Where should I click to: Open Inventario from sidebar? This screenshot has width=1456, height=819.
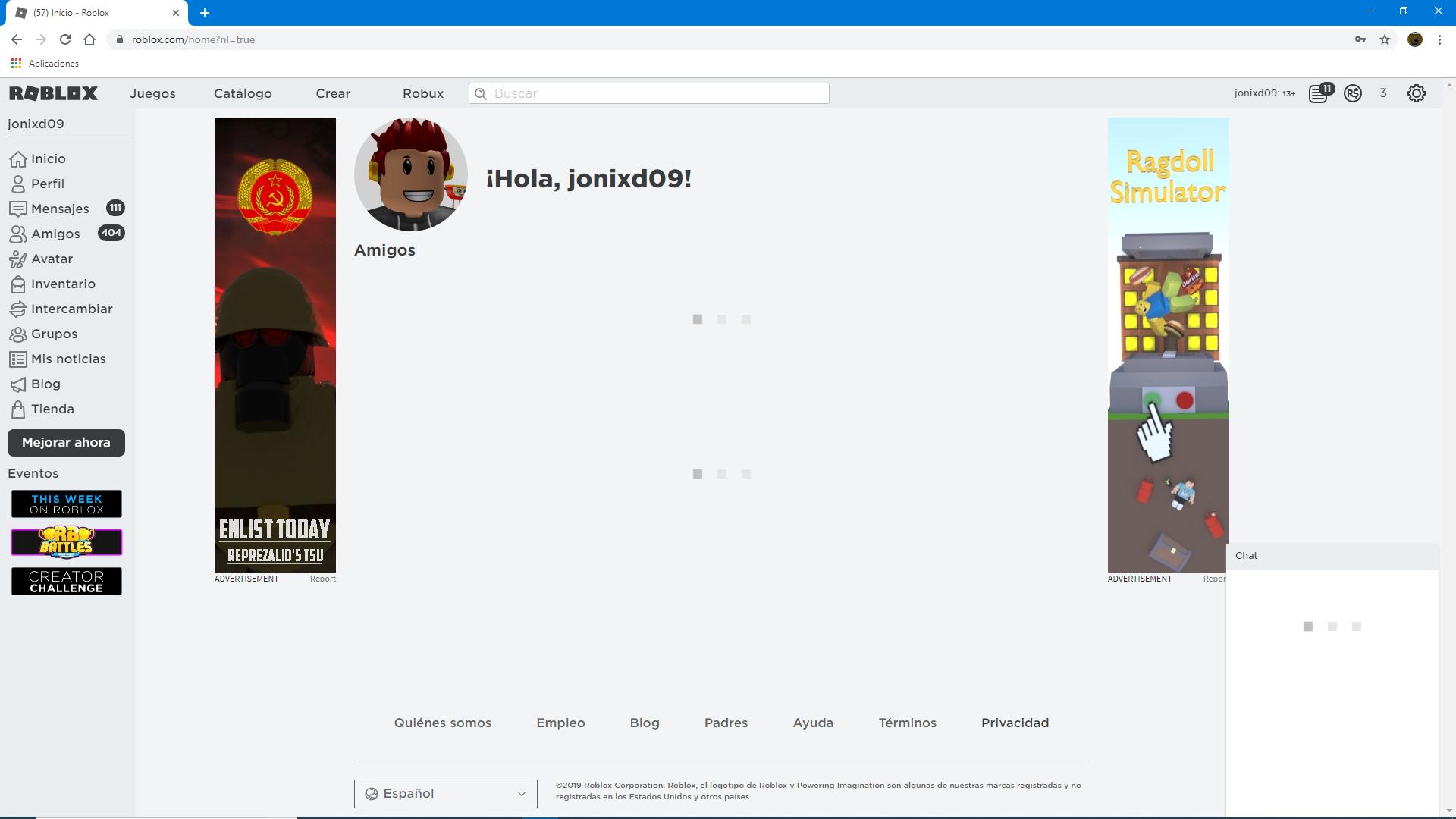(x=63, y=284)
